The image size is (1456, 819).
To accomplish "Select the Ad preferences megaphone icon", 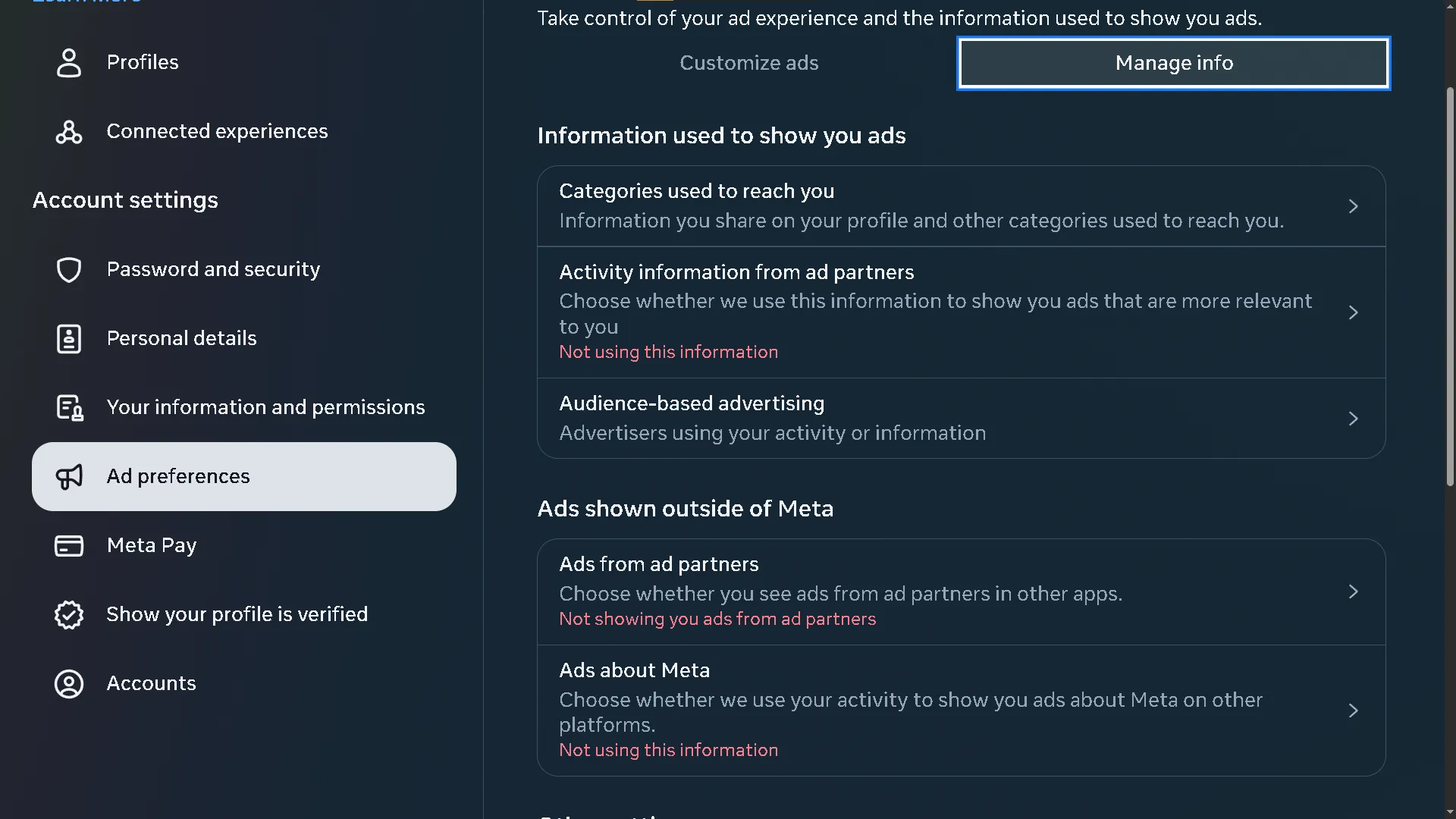I will 69,477.
